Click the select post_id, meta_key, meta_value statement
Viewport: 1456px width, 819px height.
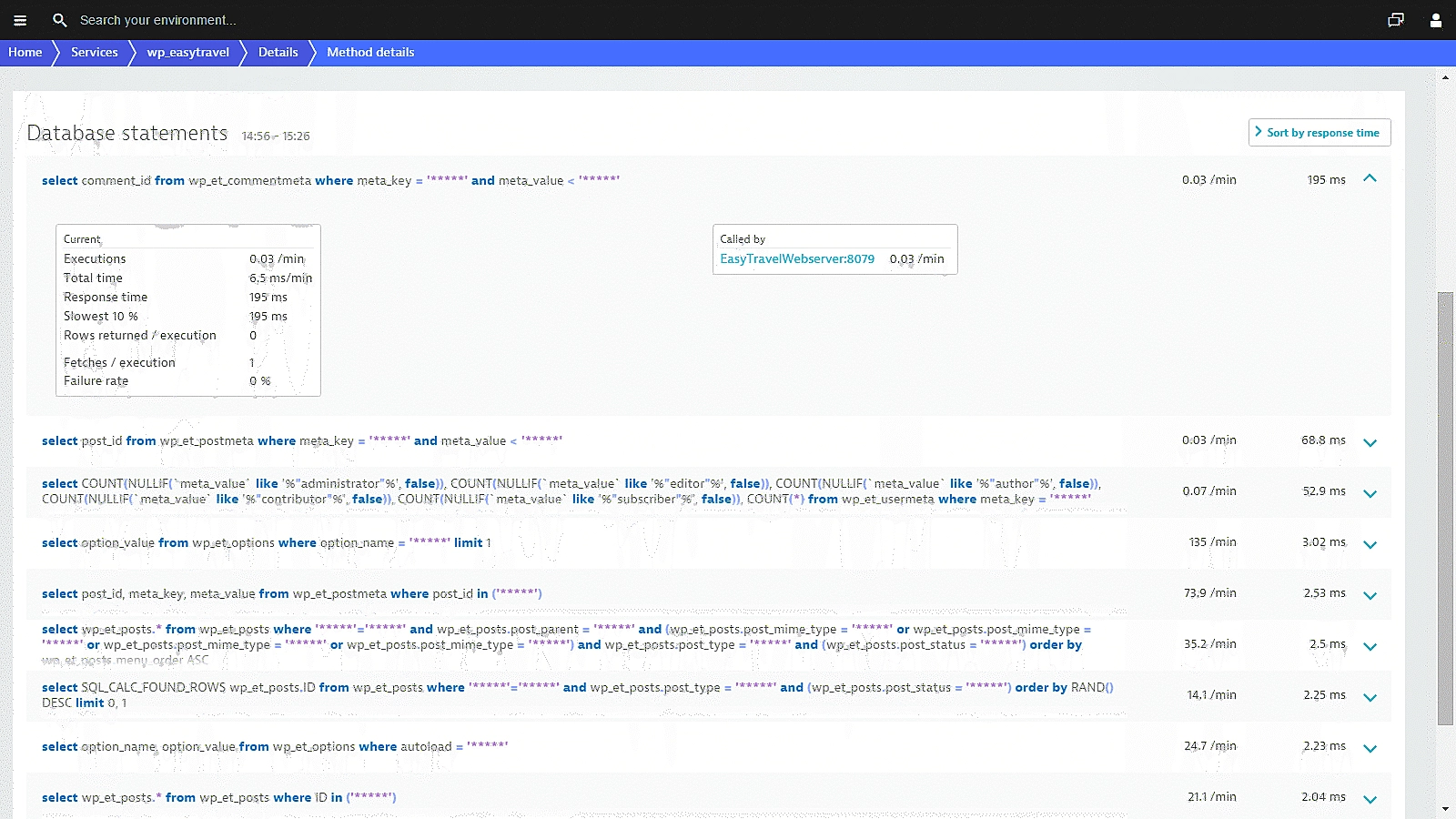291,593
